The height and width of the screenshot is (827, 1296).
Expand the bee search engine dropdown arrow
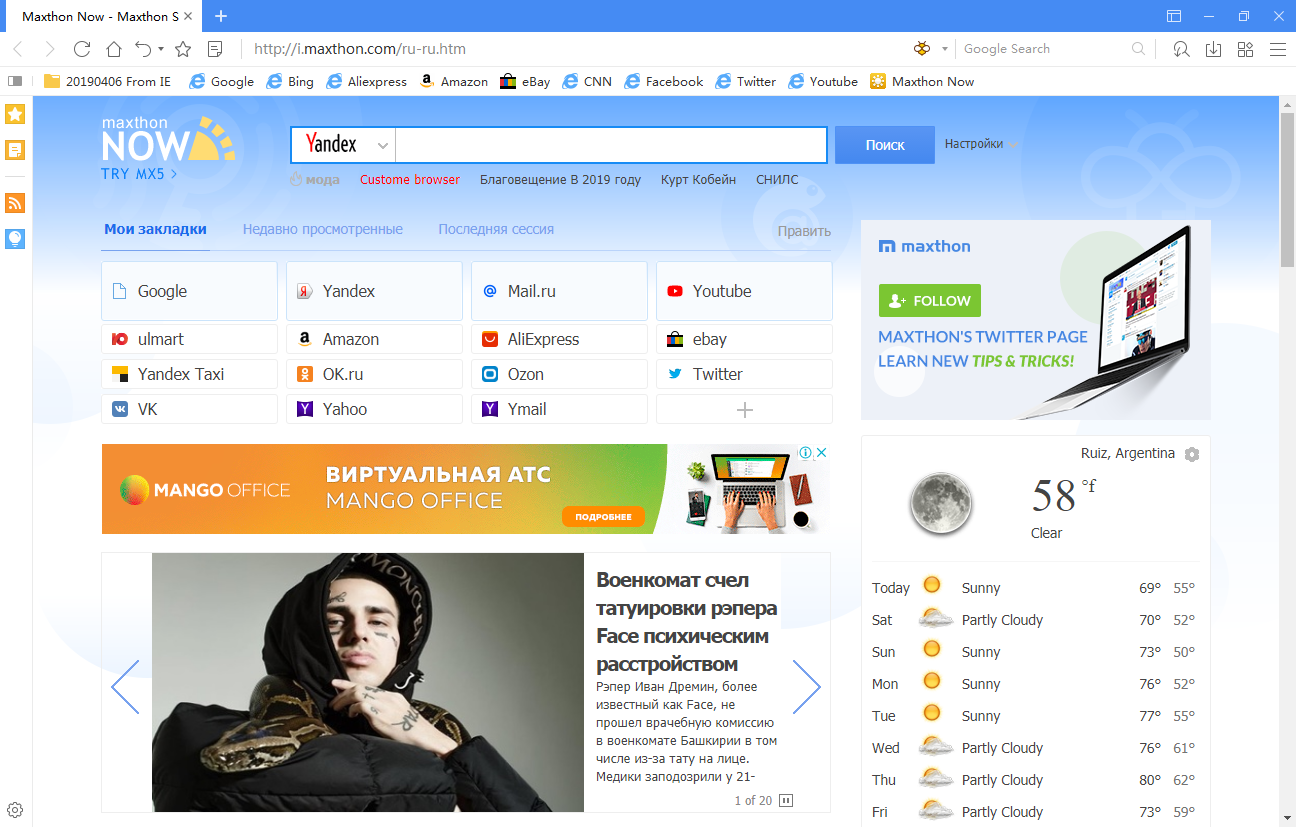coord(944,49)
